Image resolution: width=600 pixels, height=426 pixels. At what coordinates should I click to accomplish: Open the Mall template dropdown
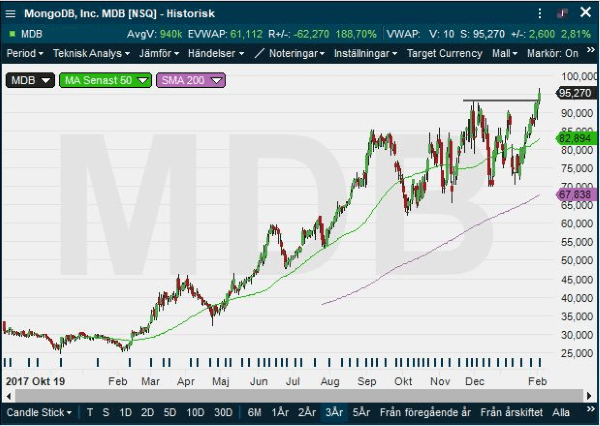(x=504, y=53)
